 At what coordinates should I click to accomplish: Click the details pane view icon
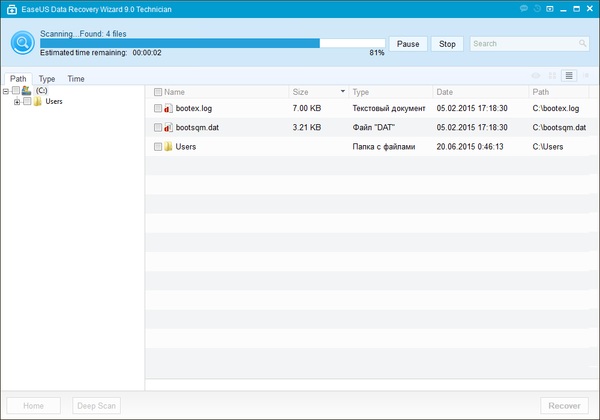pyautogui.click(x=586, y=76)
